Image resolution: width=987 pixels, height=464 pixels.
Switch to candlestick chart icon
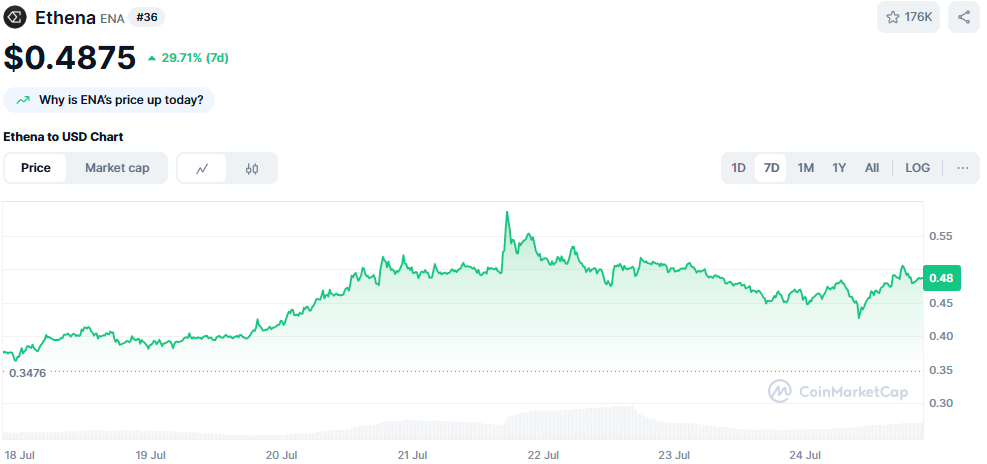252,168
